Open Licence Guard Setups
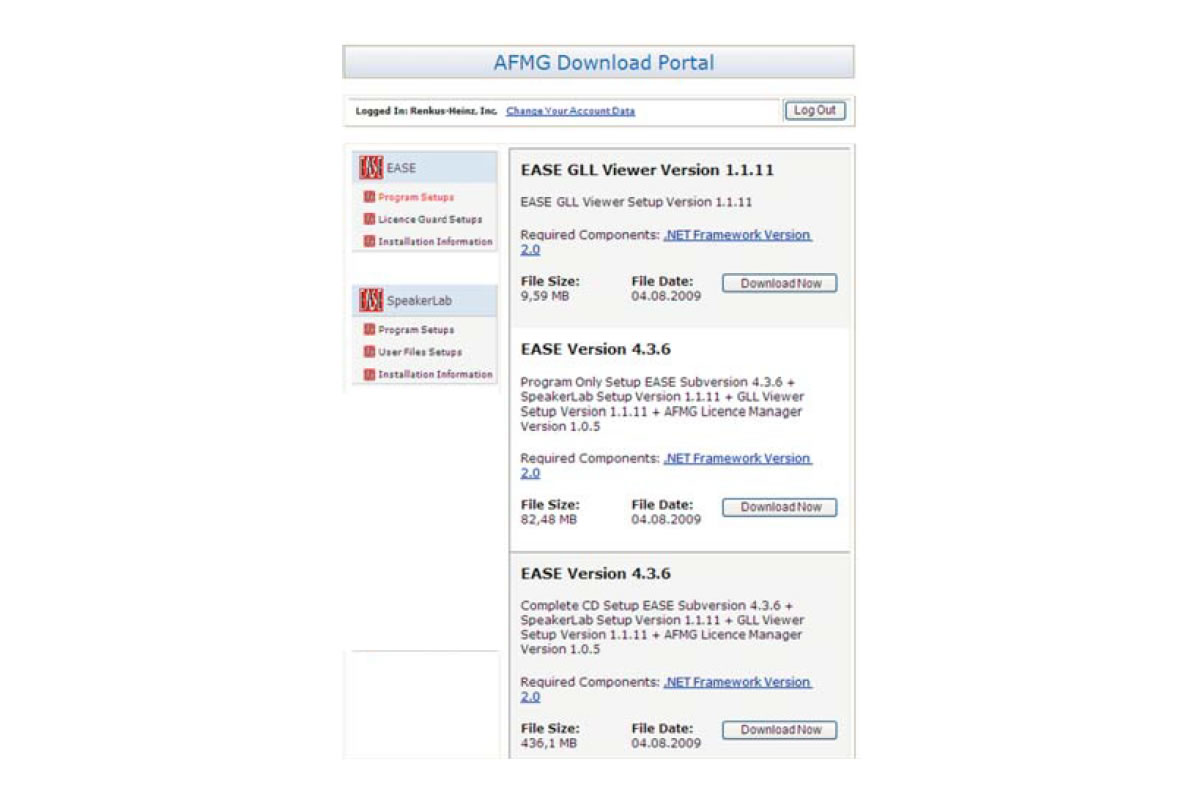The image size is (1200, 800). coord(430,219)
